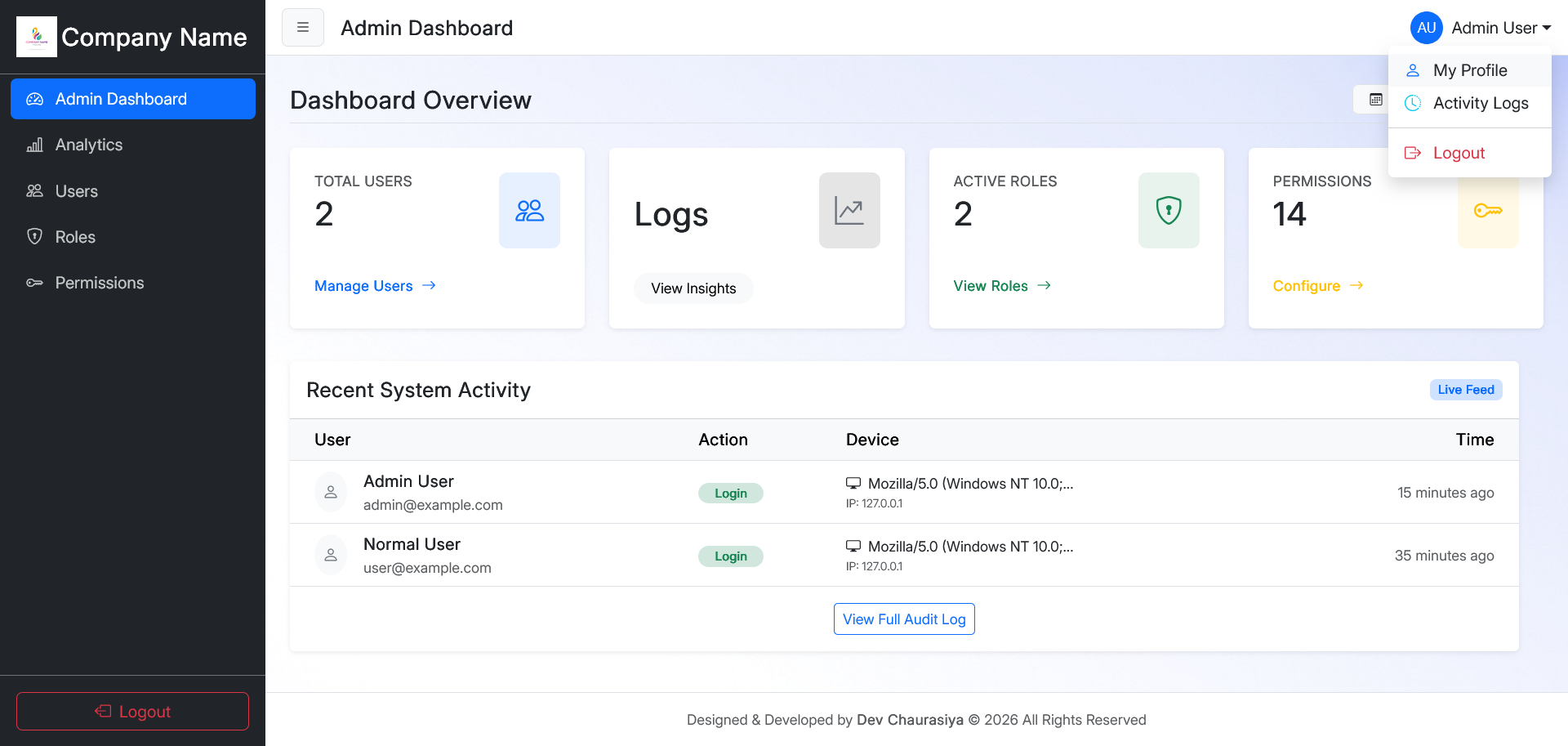Click the Live Feed badge

point(1465,390)
